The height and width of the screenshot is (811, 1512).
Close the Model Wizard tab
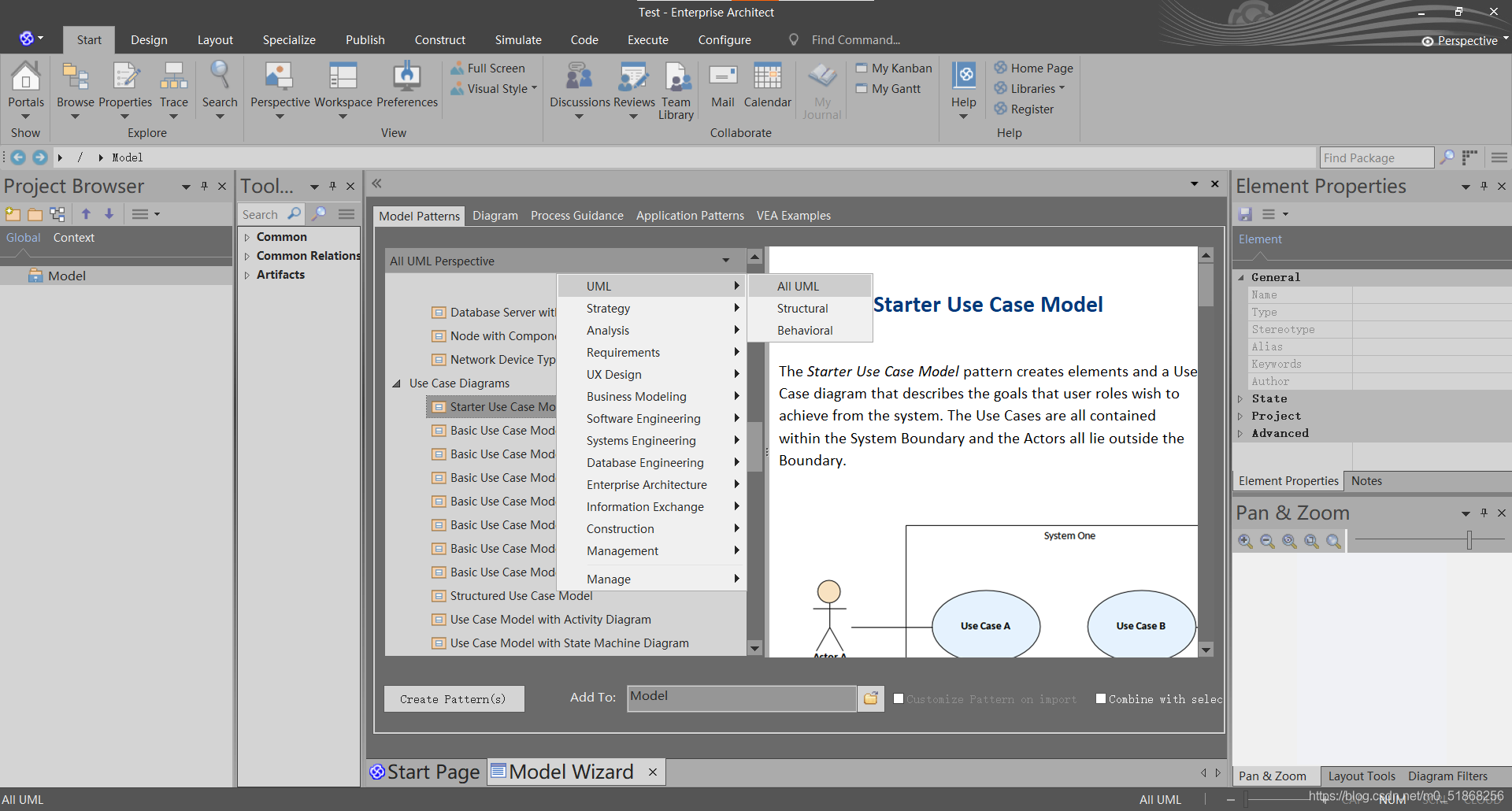[x=653, y=772]
